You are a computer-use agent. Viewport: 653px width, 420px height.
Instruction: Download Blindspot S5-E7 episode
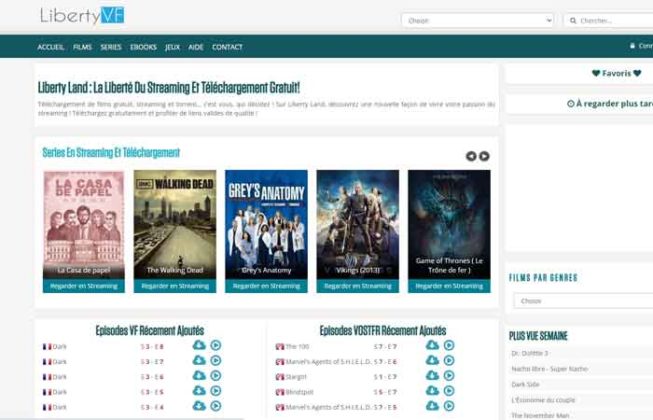(432, 391)
